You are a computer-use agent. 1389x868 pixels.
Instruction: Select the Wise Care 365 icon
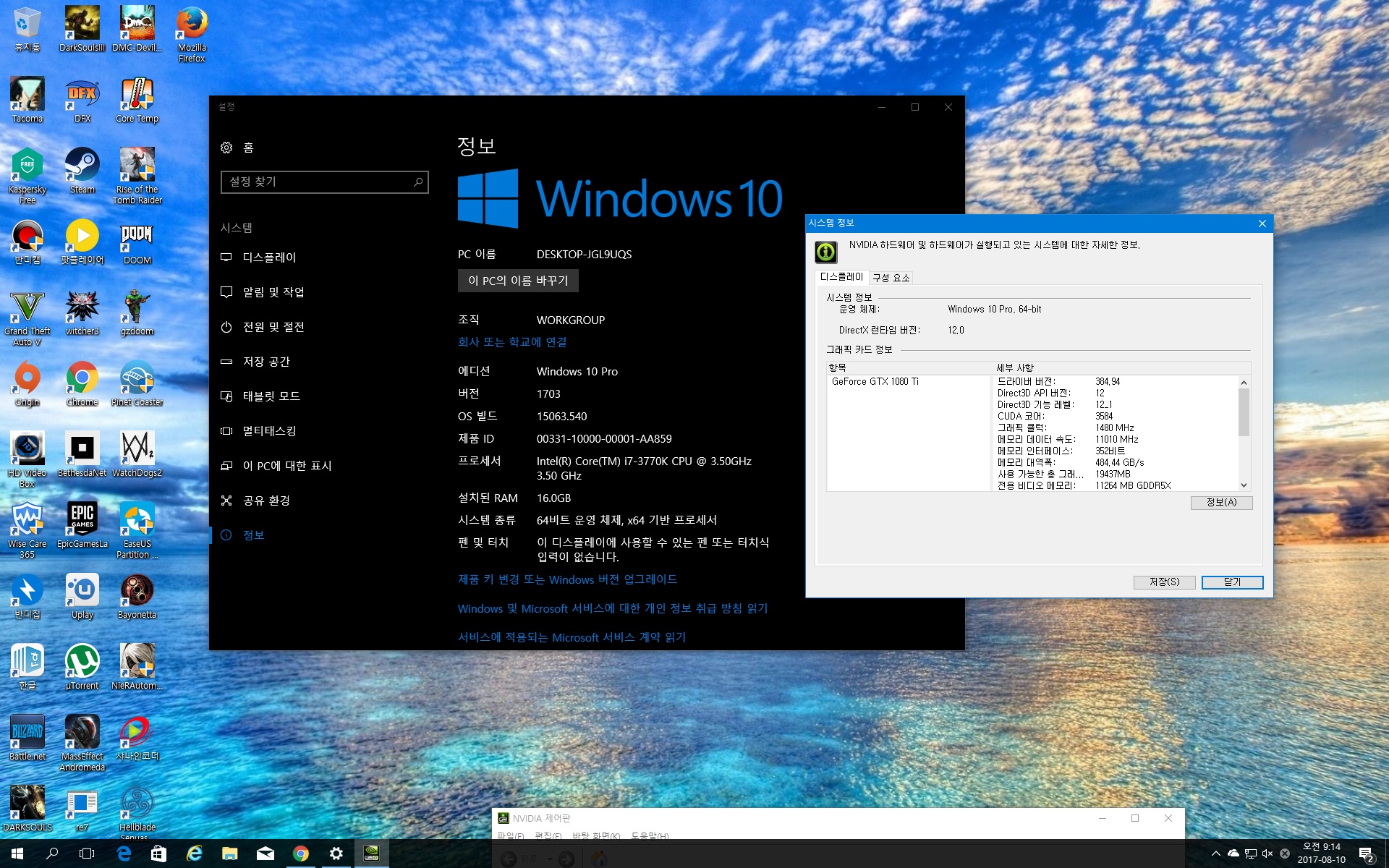27,530
